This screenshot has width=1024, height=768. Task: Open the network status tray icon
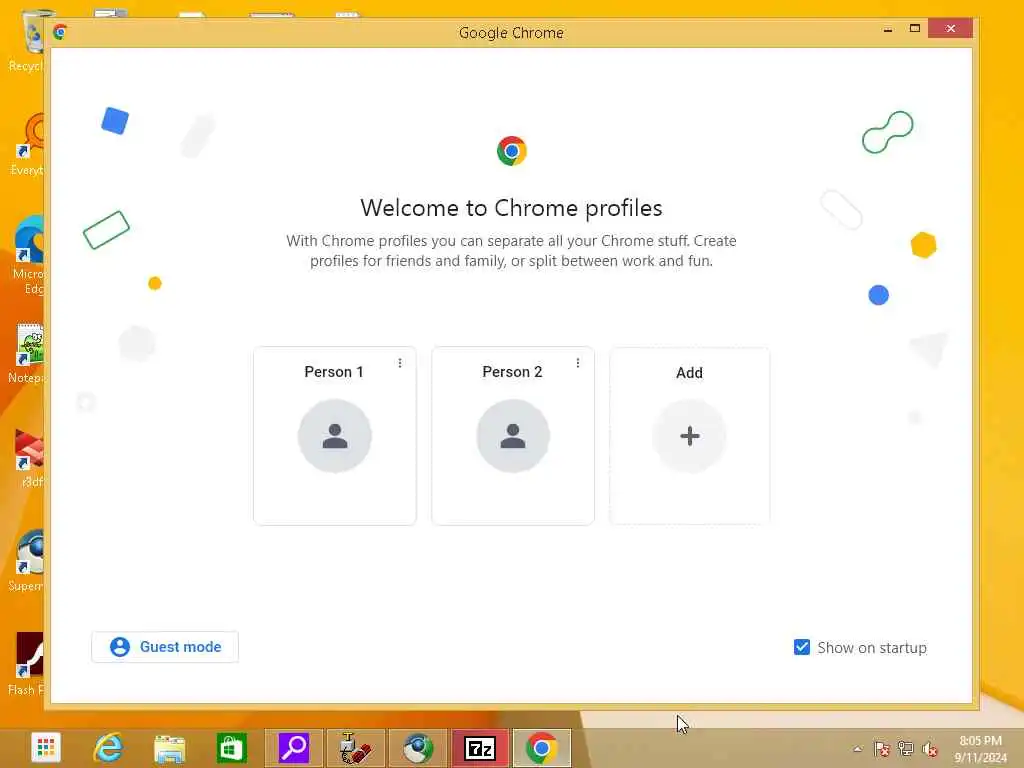tap(906, 748)
